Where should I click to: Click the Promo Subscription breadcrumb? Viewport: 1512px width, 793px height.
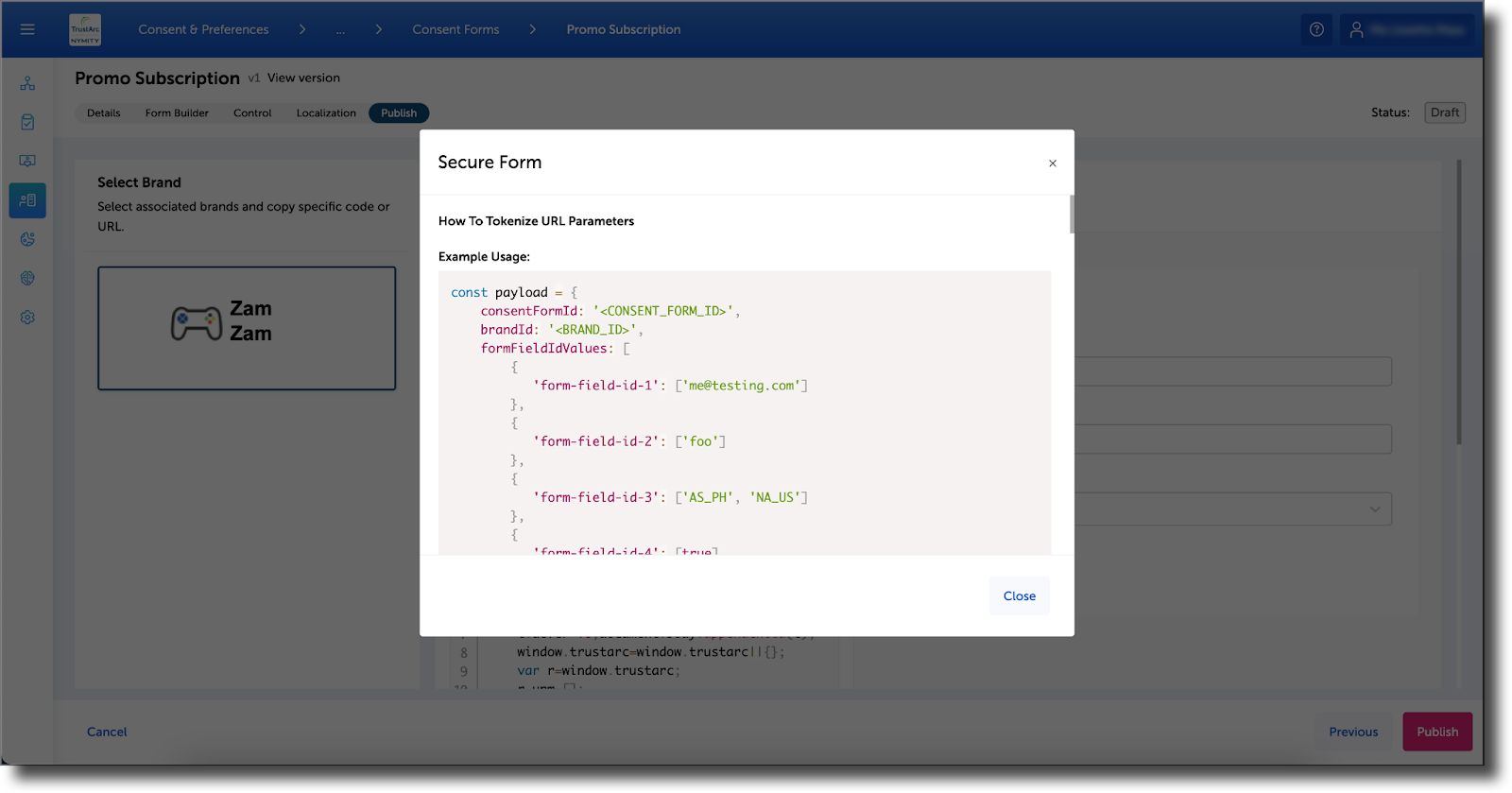624,29
